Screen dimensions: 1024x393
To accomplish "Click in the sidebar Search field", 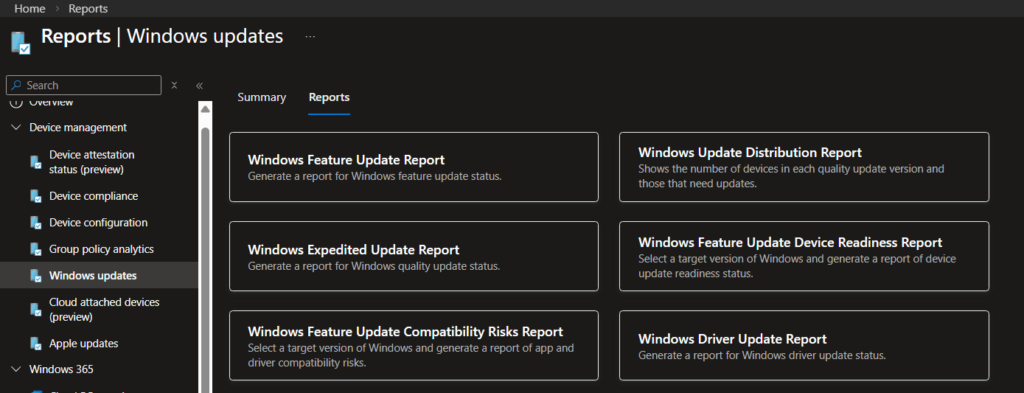I will point(84,86).
